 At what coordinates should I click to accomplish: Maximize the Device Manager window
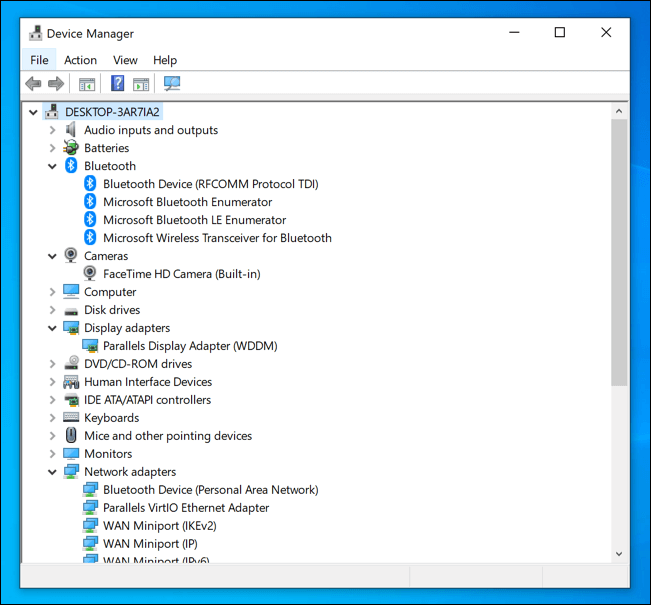pos(560,32)
